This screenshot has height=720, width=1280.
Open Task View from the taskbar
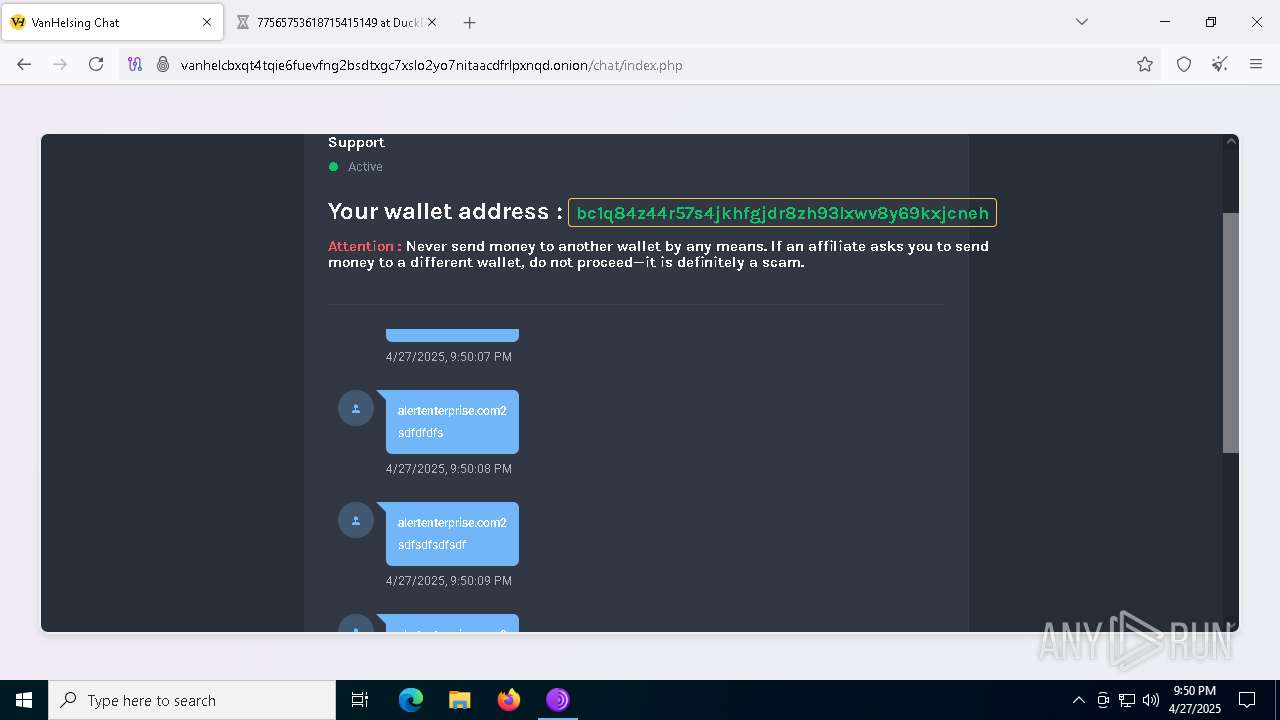pyautogui.click(x=360, y=700)
